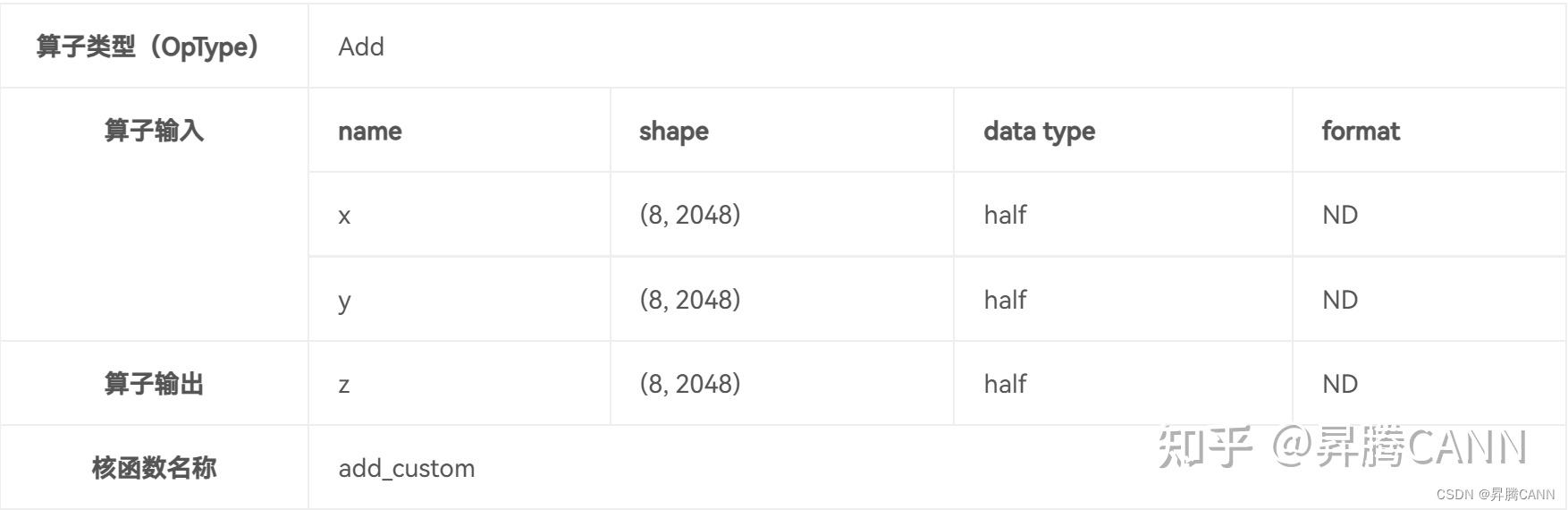1568x510 pixels.
Task: Click the shape value in row z
Action: (x=689, y=383)
